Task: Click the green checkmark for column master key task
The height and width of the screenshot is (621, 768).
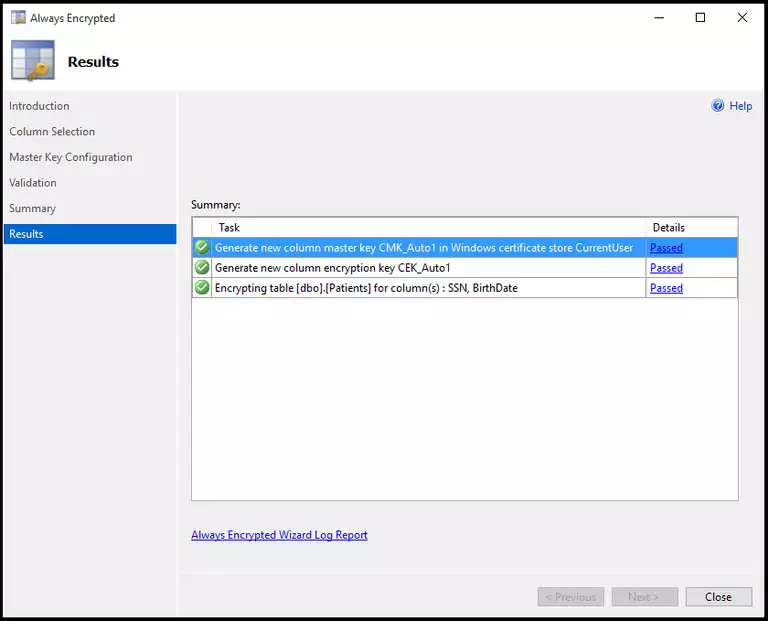Action: (x=202, y=247)
